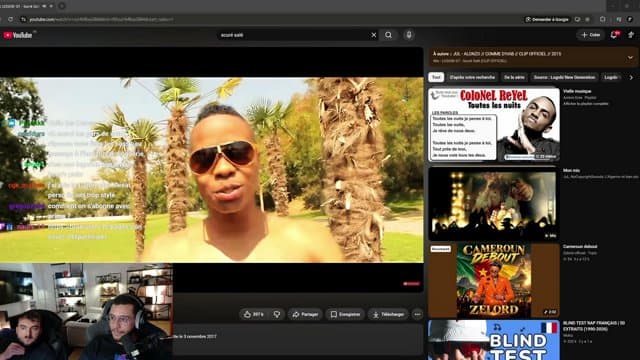Expand the 'À suivre' playlist panel
640x360 pixels.
(x=630, y=58)
